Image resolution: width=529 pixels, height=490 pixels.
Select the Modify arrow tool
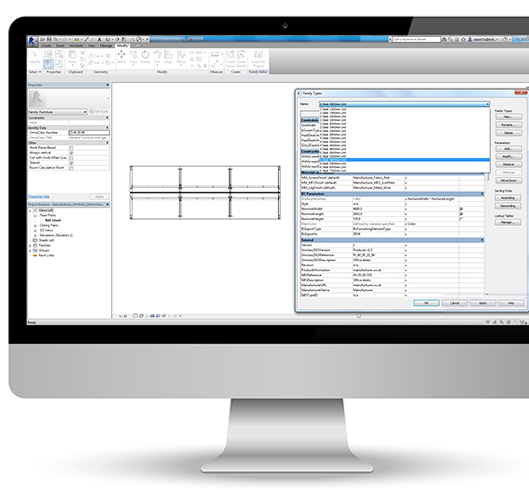[35, 57]
